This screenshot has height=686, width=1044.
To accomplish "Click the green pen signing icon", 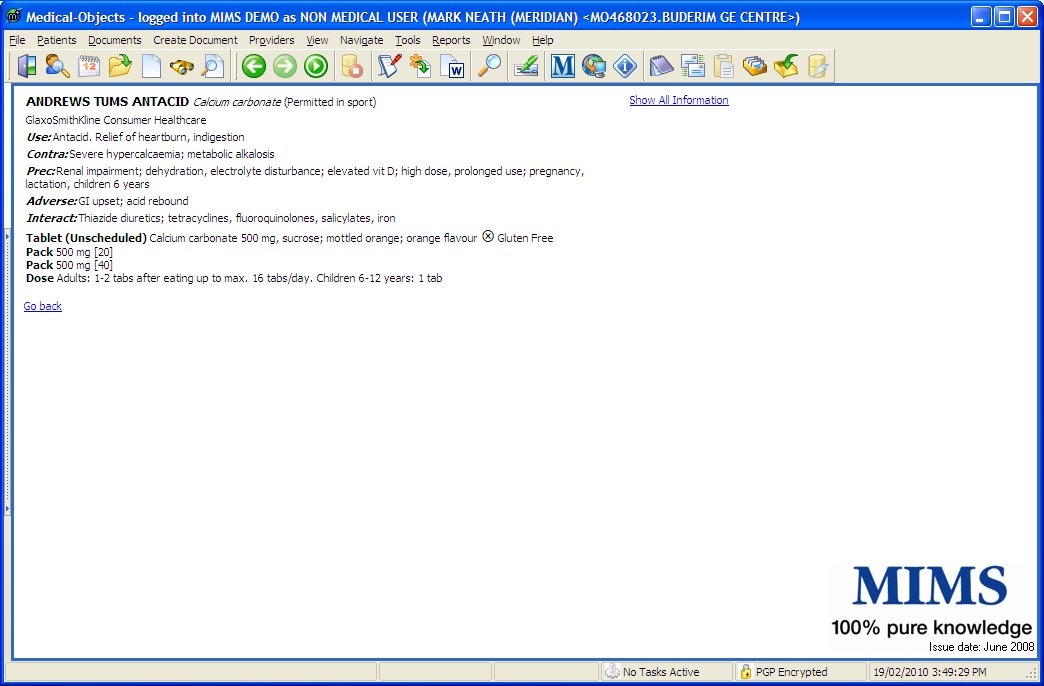I will 525,66.
